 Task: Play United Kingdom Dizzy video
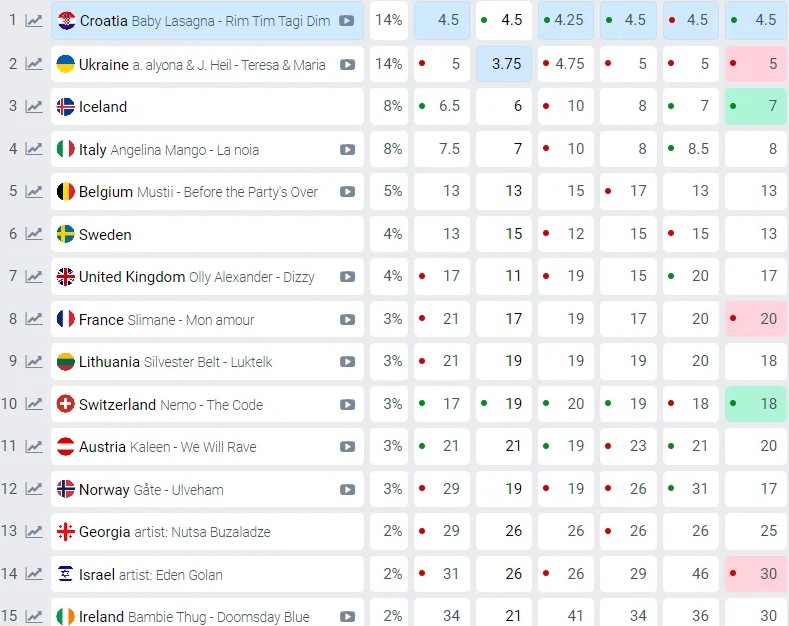pyautogui.click(x=347, y=277)
